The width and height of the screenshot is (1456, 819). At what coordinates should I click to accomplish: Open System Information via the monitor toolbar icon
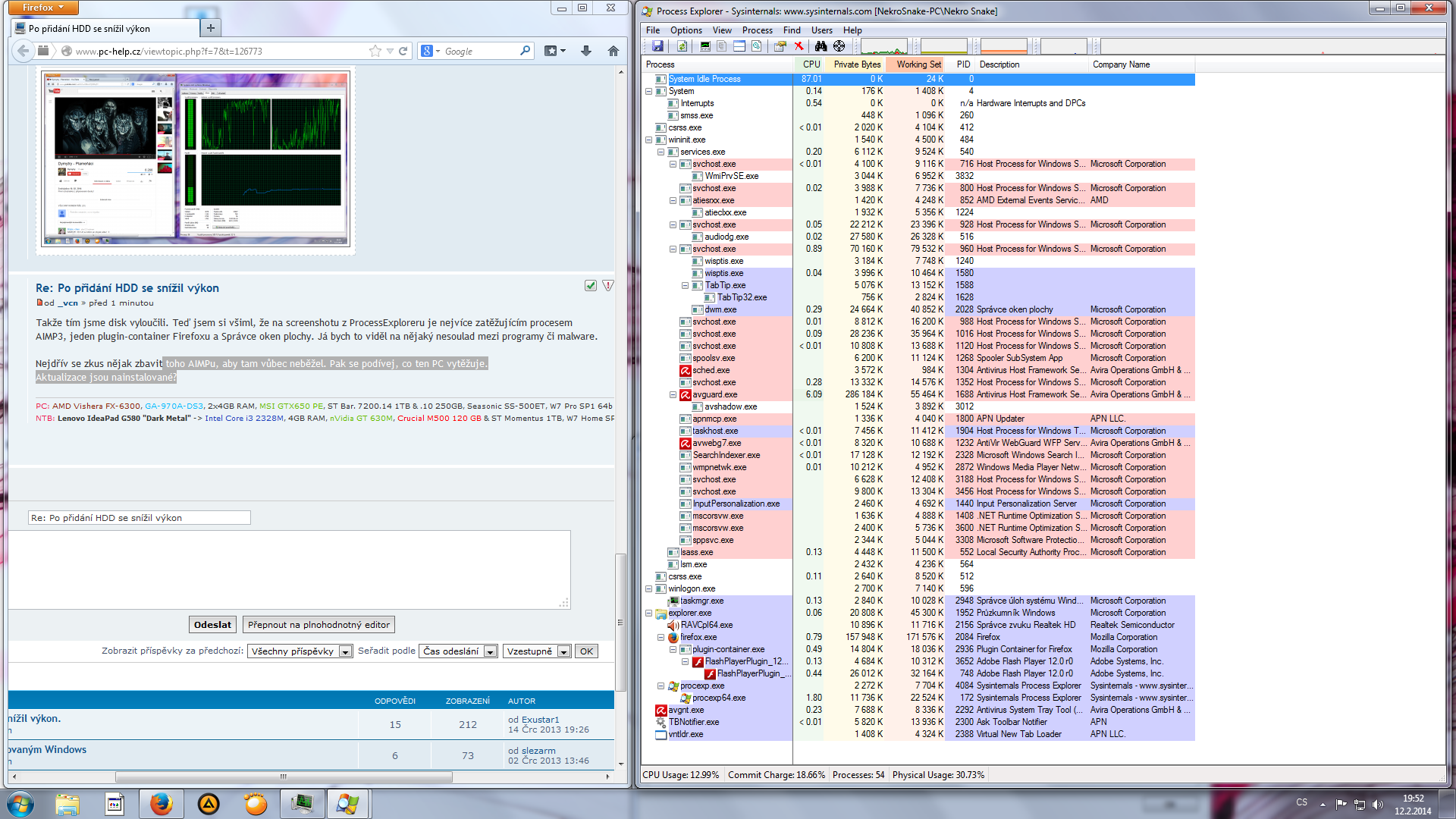[x=705, y=47]
